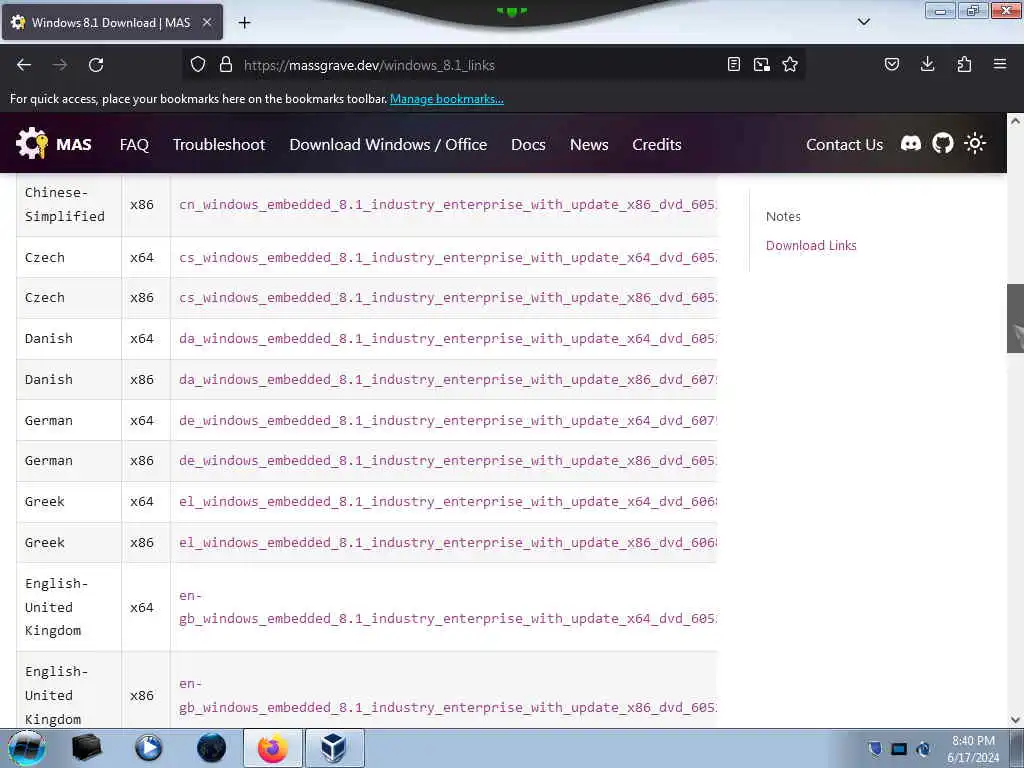This screenshot has height=768, width=1024.
Task: Click Manage bookmarks link
Action: pos(447,99)
